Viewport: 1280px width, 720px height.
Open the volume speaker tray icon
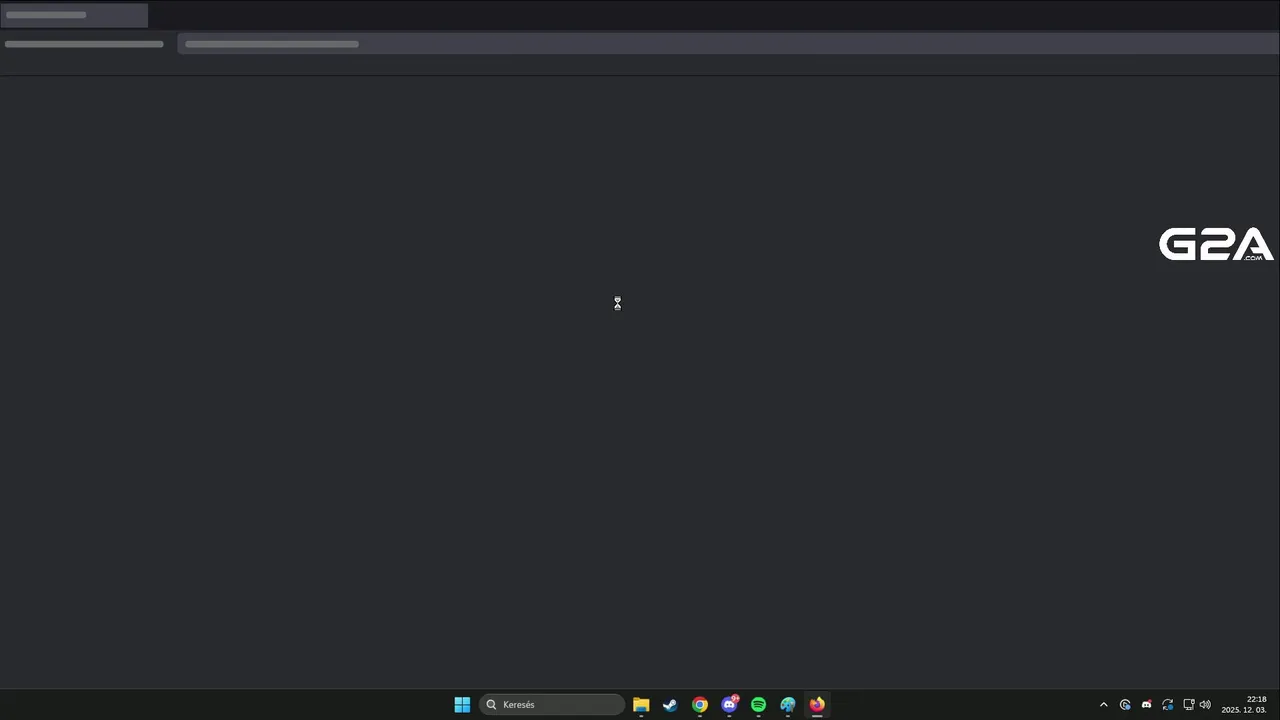tap(1205, 705)
